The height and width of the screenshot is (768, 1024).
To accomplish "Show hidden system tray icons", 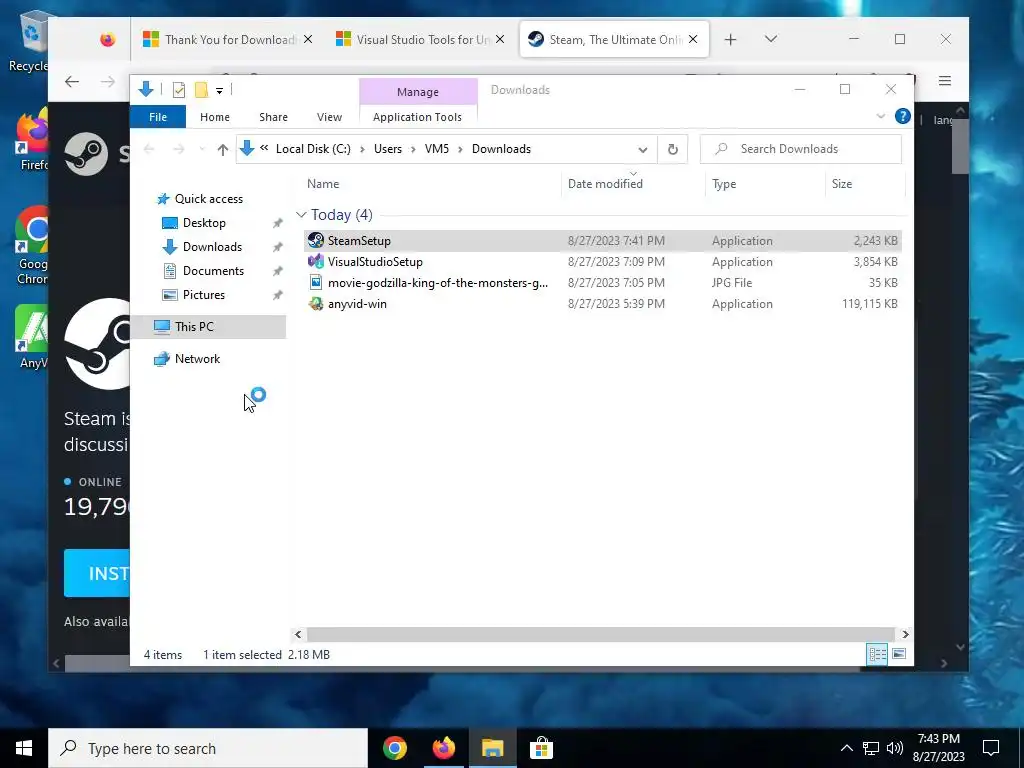I will (x=846, y=748).
